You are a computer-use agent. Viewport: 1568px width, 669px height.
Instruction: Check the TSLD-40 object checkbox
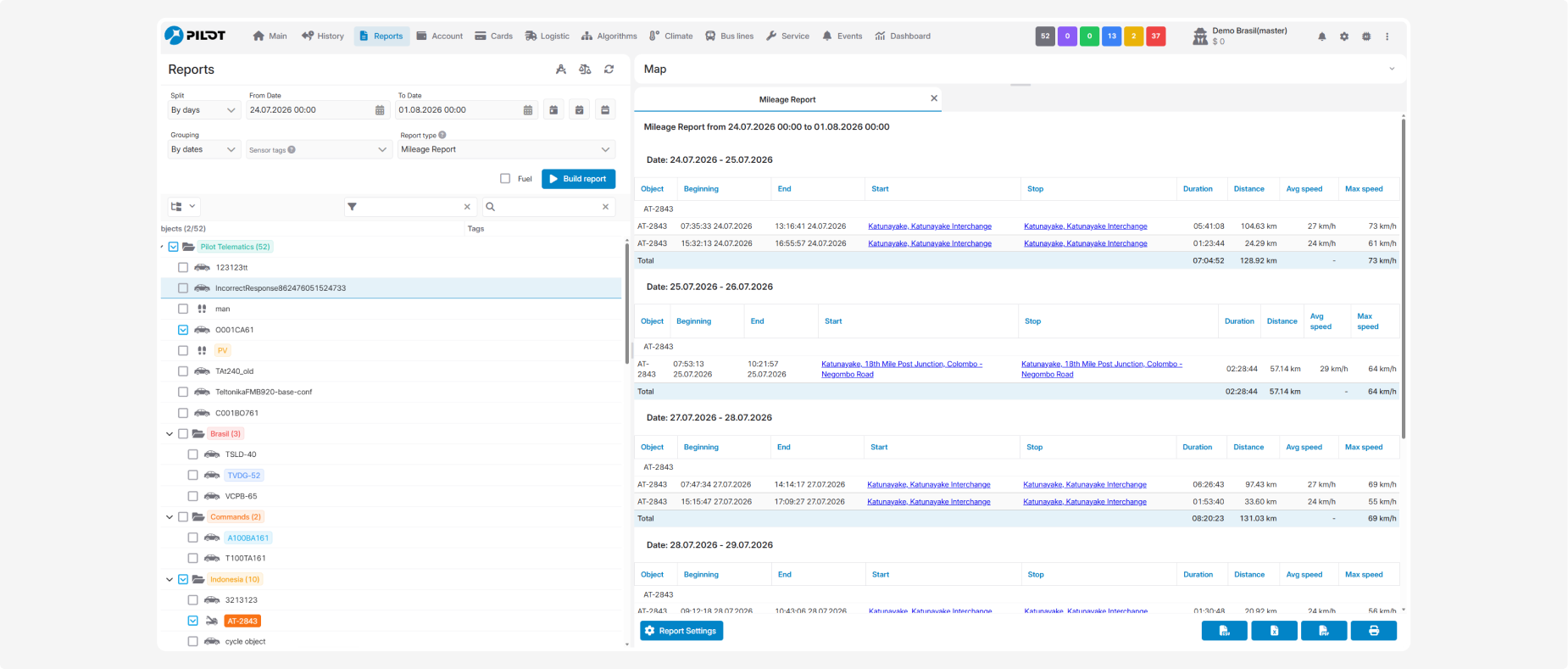(x=193, y=454)
